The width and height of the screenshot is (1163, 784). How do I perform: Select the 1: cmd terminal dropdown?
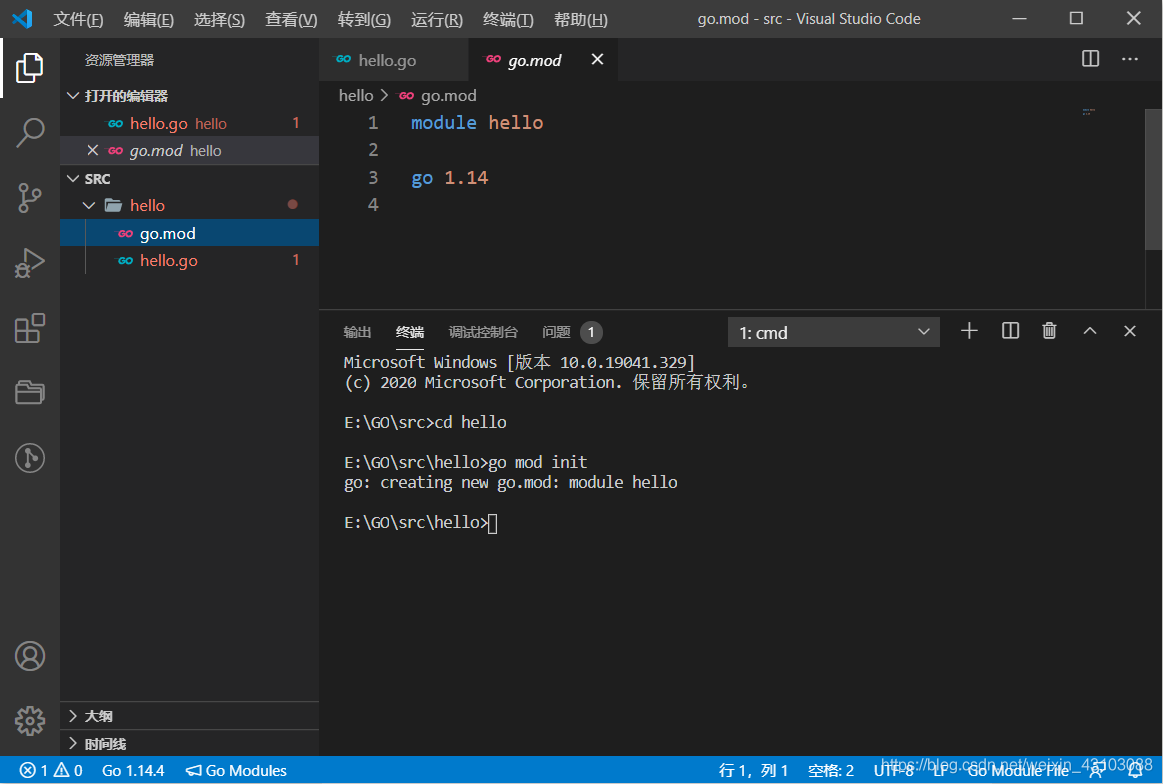click(x=834, y=332)
